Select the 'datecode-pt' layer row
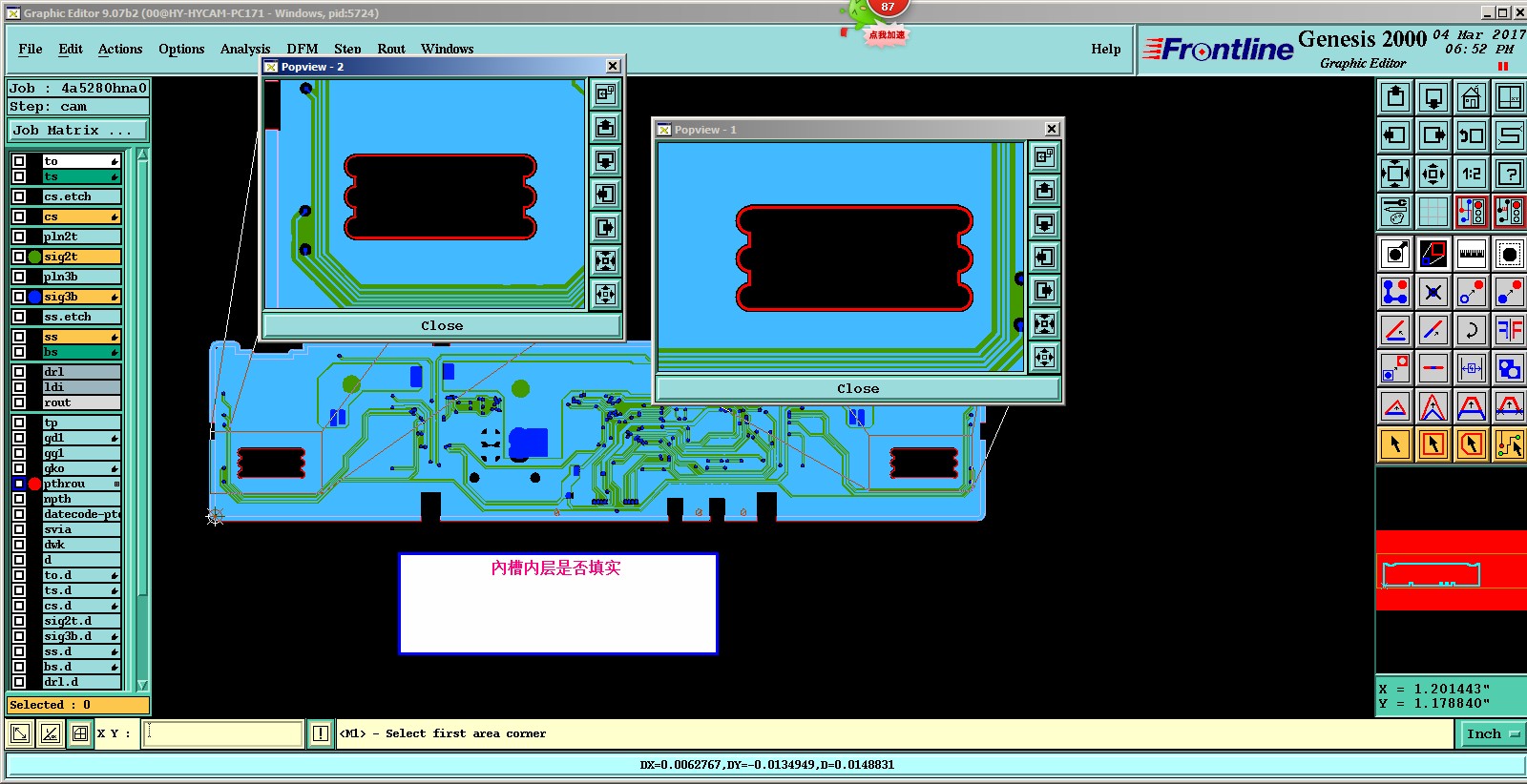The width and height of the screenshot is (1527, 784). point(81,514)
